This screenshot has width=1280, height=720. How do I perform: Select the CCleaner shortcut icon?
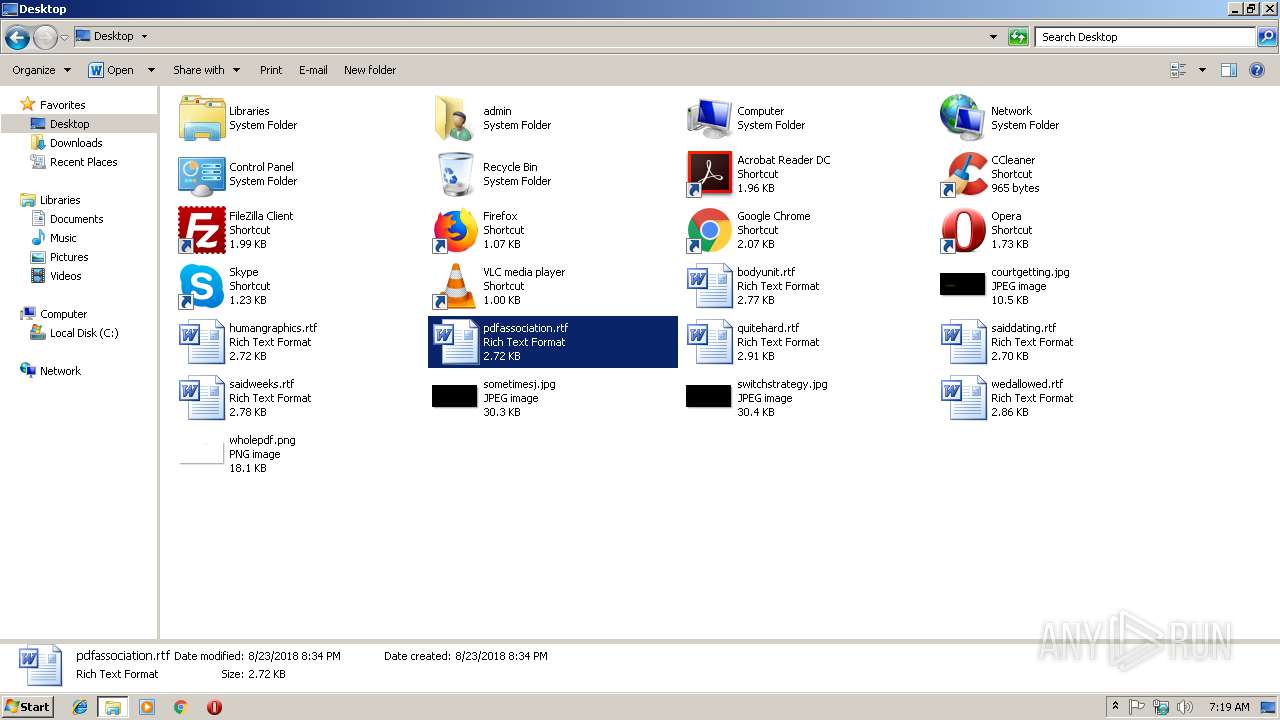click(x=963, y=174)
